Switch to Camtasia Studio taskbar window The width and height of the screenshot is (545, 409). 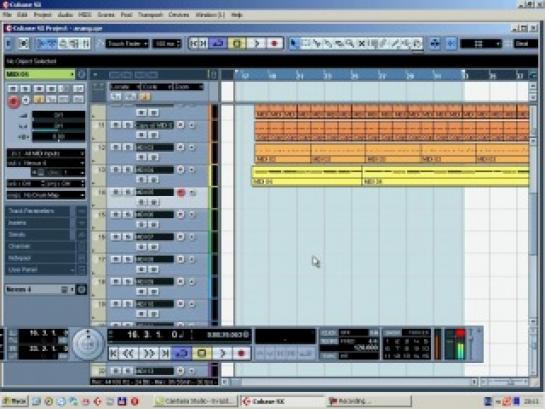(x=196, y=401)
